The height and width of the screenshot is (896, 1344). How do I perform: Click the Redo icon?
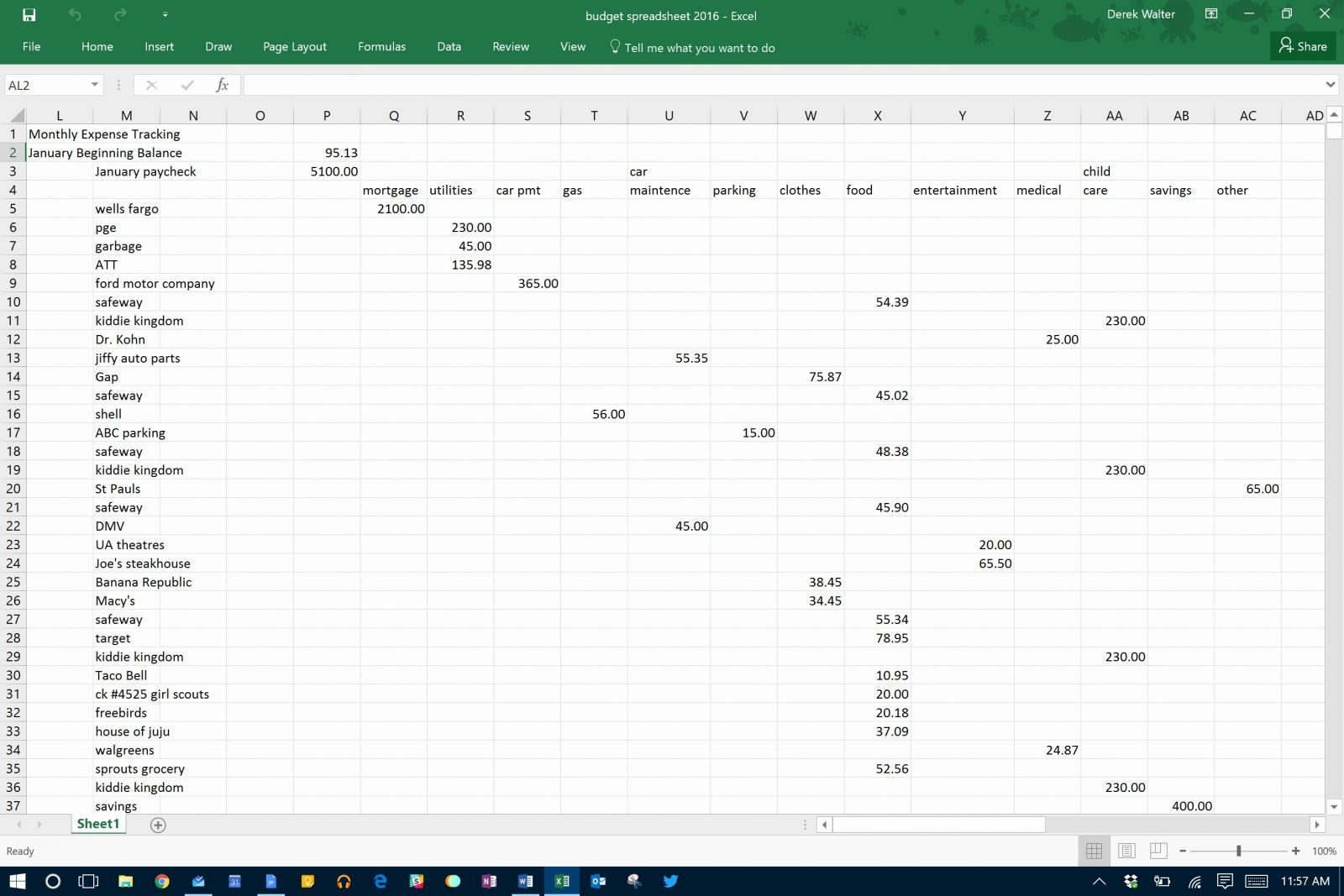120,14
